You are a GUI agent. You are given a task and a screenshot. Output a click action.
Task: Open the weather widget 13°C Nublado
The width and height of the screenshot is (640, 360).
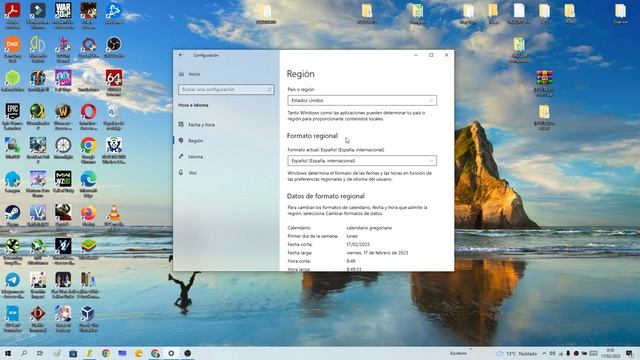click(x=516, y=353)
